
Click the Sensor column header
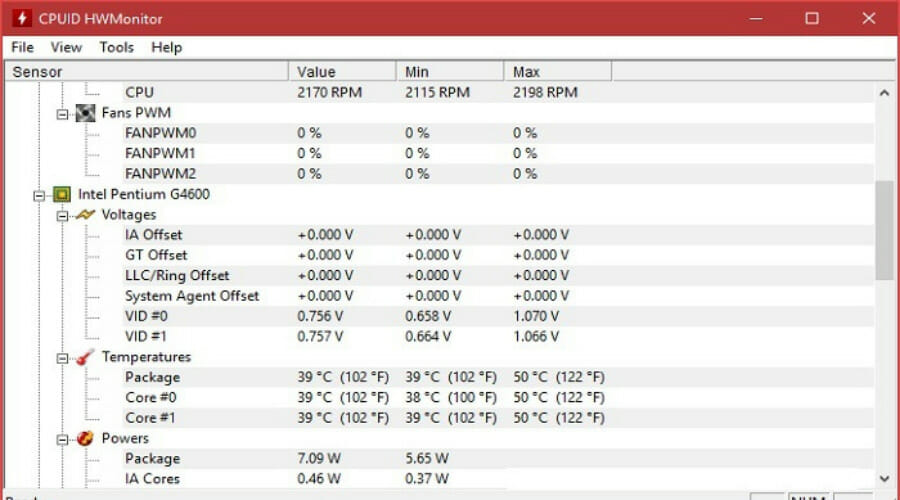click(x=146, y=72)
